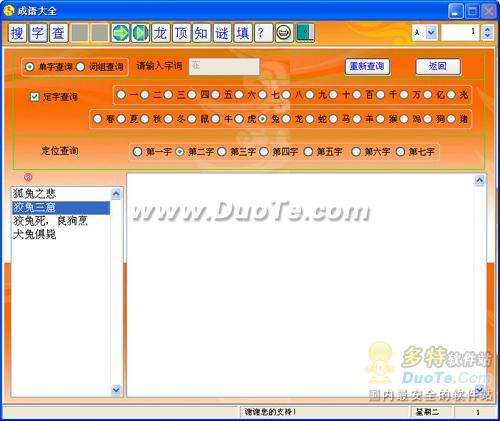Uncheck the 定字查询 checkbox
This screenshot has width=500, height=421.
coord(35,97)
